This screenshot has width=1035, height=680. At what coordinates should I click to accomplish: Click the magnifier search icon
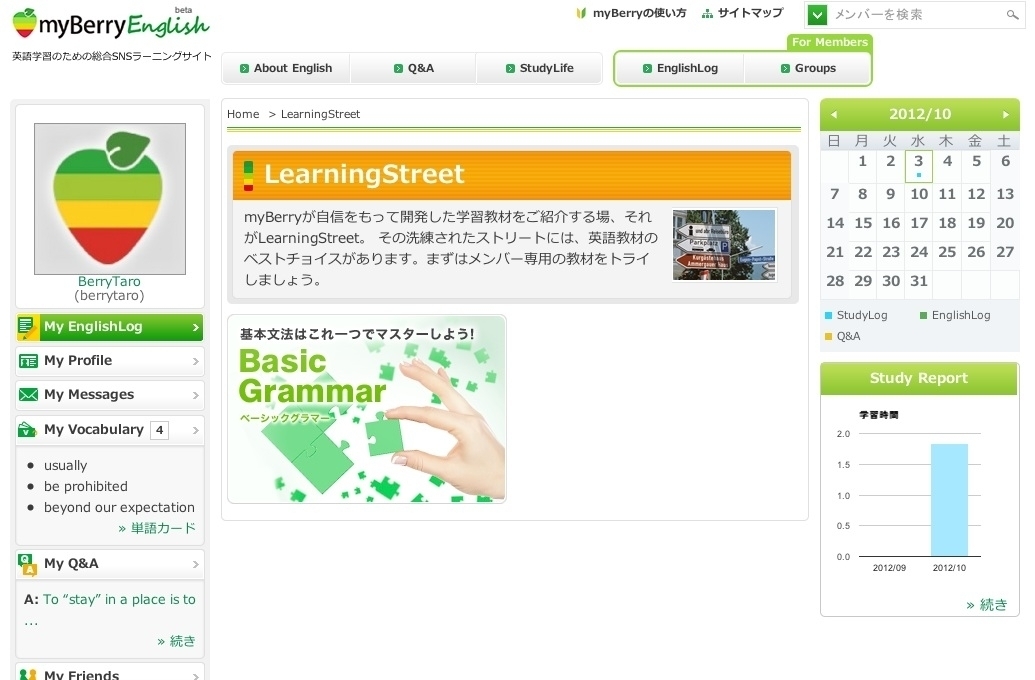pos(1012,15)
